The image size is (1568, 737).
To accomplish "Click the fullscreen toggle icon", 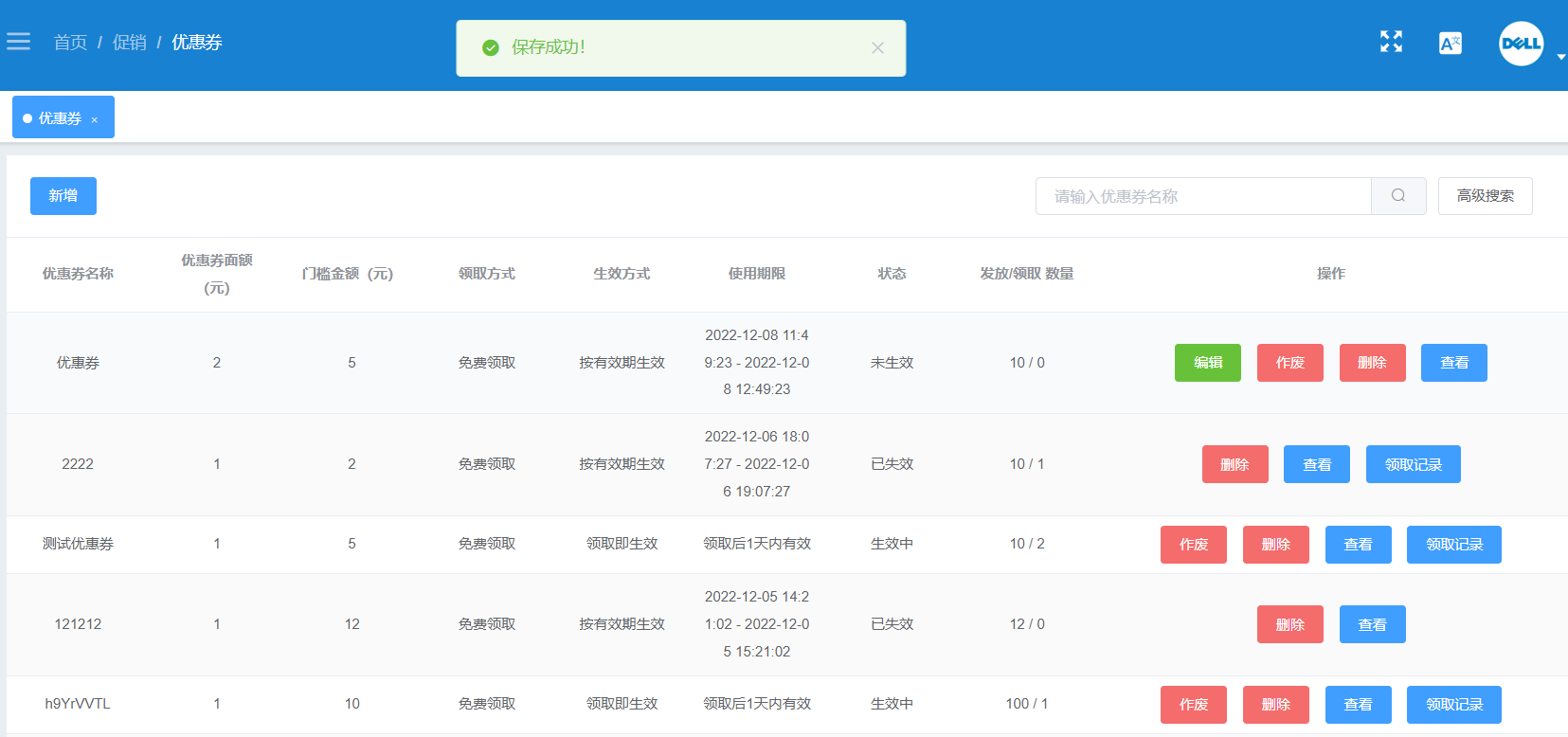I will pyautogui.click(x=1391, y=42).
